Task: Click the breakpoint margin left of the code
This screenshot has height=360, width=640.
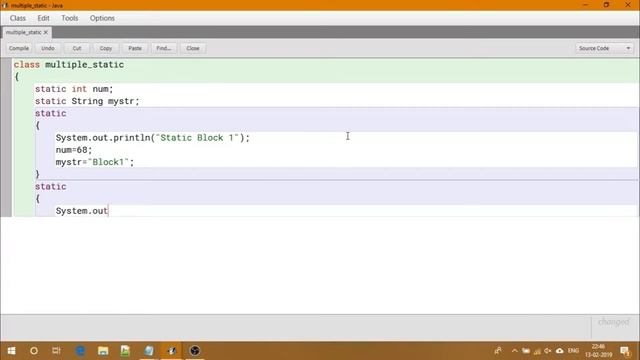Action: (x=6, y=137)
